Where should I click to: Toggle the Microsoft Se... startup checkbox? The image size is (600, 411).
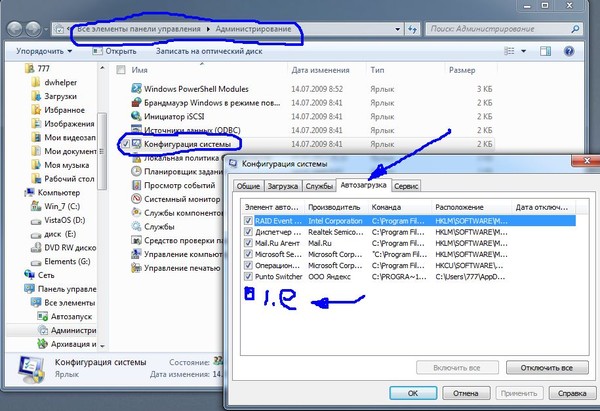[x=248, y=254]
